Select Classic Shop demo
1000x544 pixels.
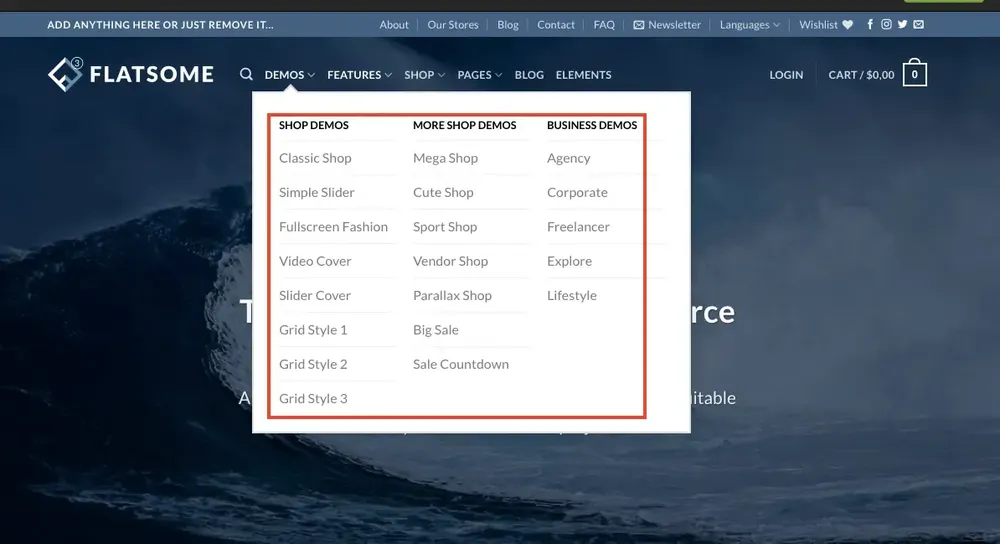pos(315,158)
